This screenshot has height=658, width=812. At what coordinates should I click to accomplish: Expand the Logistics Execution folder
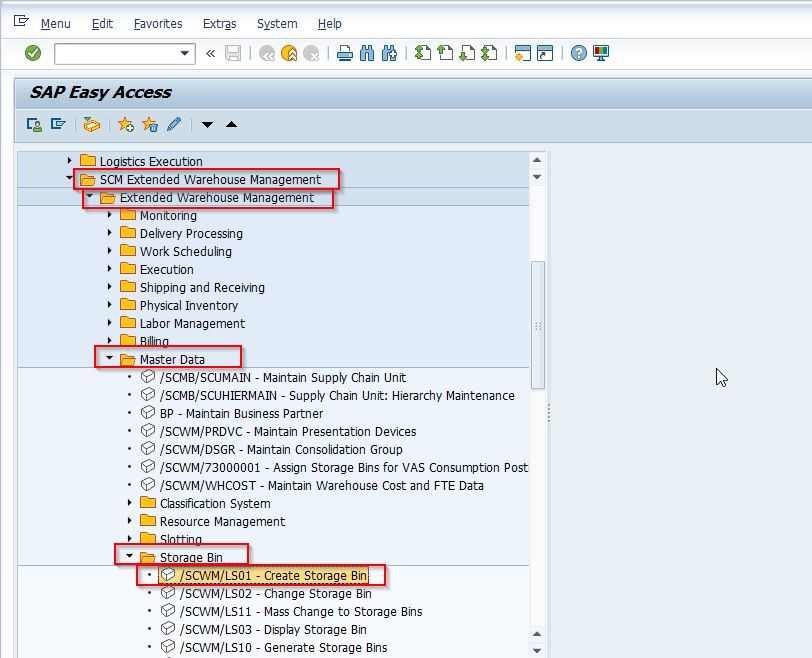pyautogui.click(x=69, y=161)
